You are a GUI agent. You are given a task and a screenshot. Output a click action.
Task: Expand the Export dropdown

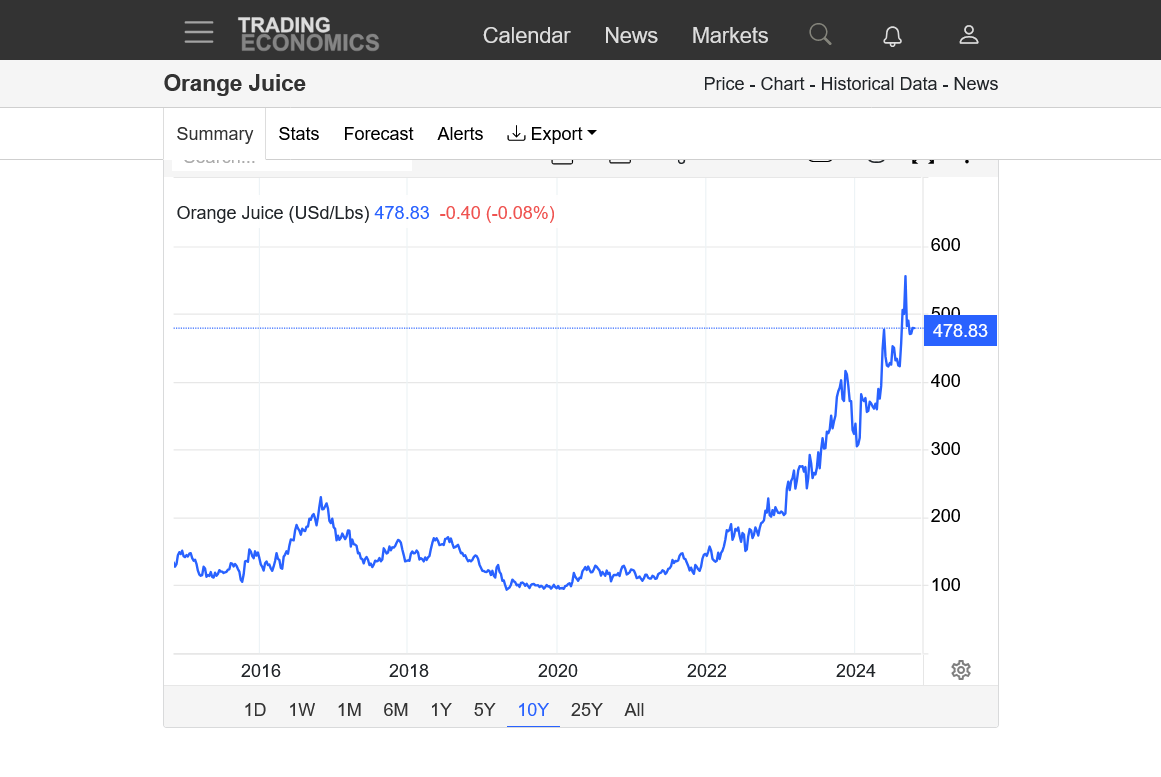pyautogui.click(x=552, y=134)
